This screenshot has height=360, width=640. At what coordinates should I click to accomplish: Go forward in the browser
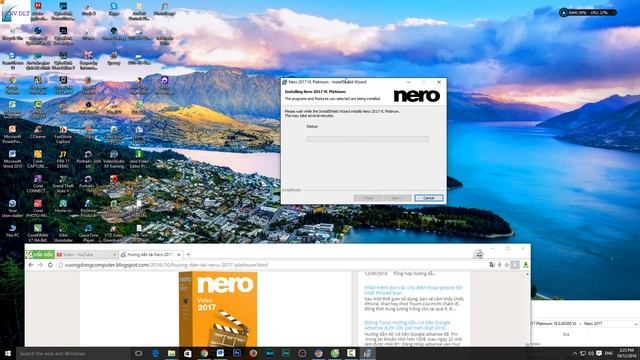[x=40, y=265]
